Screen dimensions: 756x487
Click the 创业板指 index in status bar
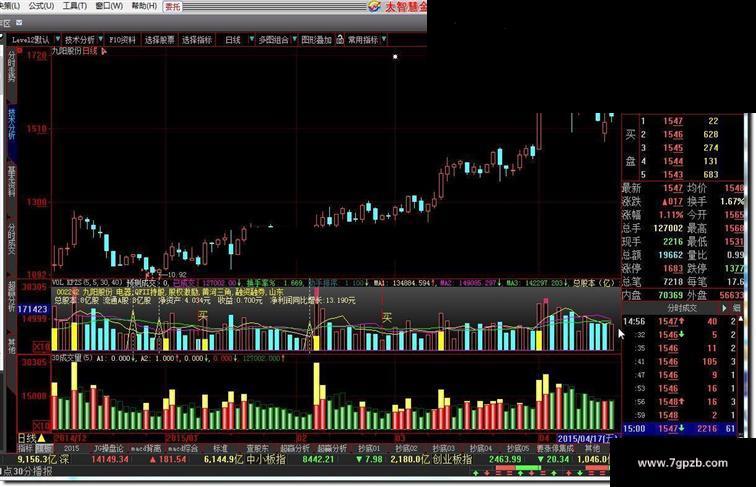pos(452,460)
